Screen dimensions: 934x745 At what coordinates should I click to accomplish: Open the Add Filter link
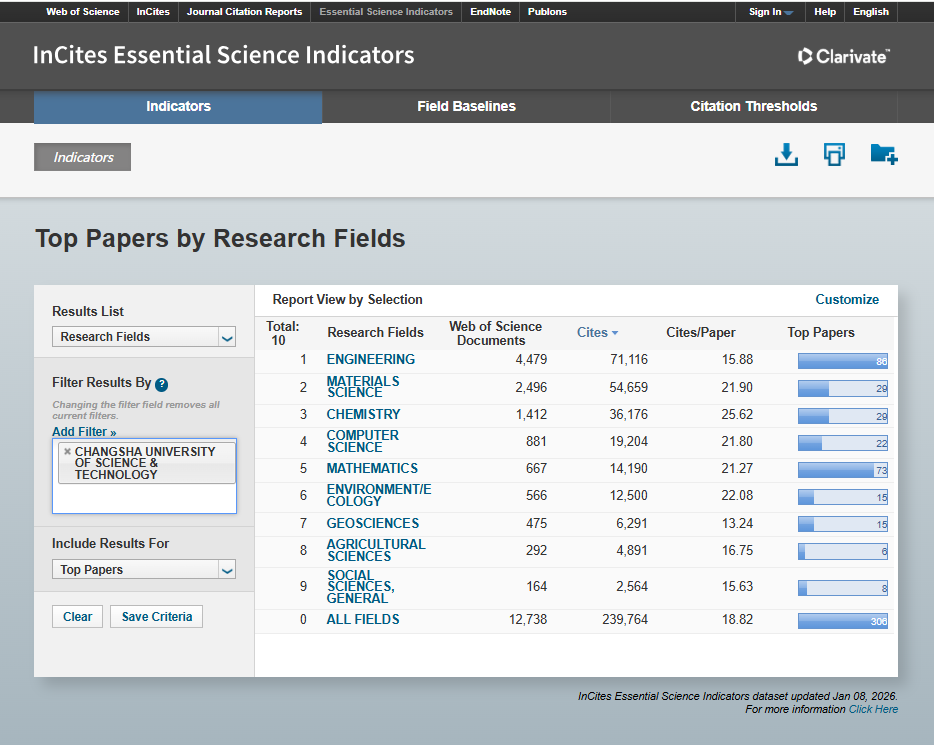pos(84,432)
